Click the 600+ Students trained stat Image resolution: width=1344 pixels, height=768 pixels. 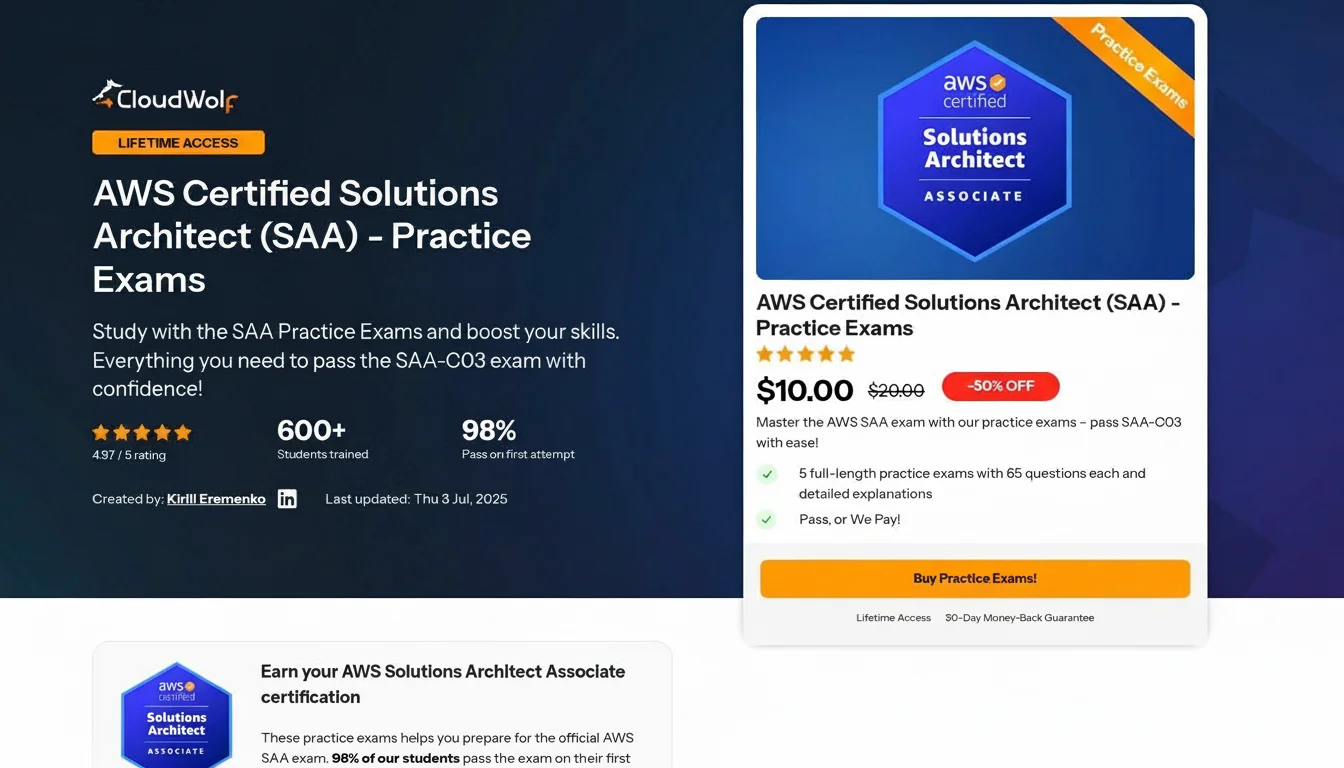click(x=322, y=439)
